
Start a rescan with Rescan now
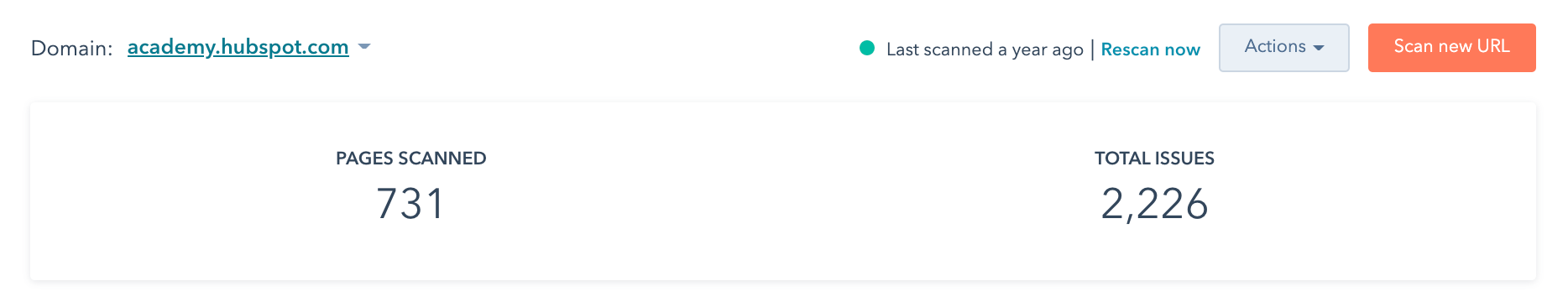pos(1150,49)
